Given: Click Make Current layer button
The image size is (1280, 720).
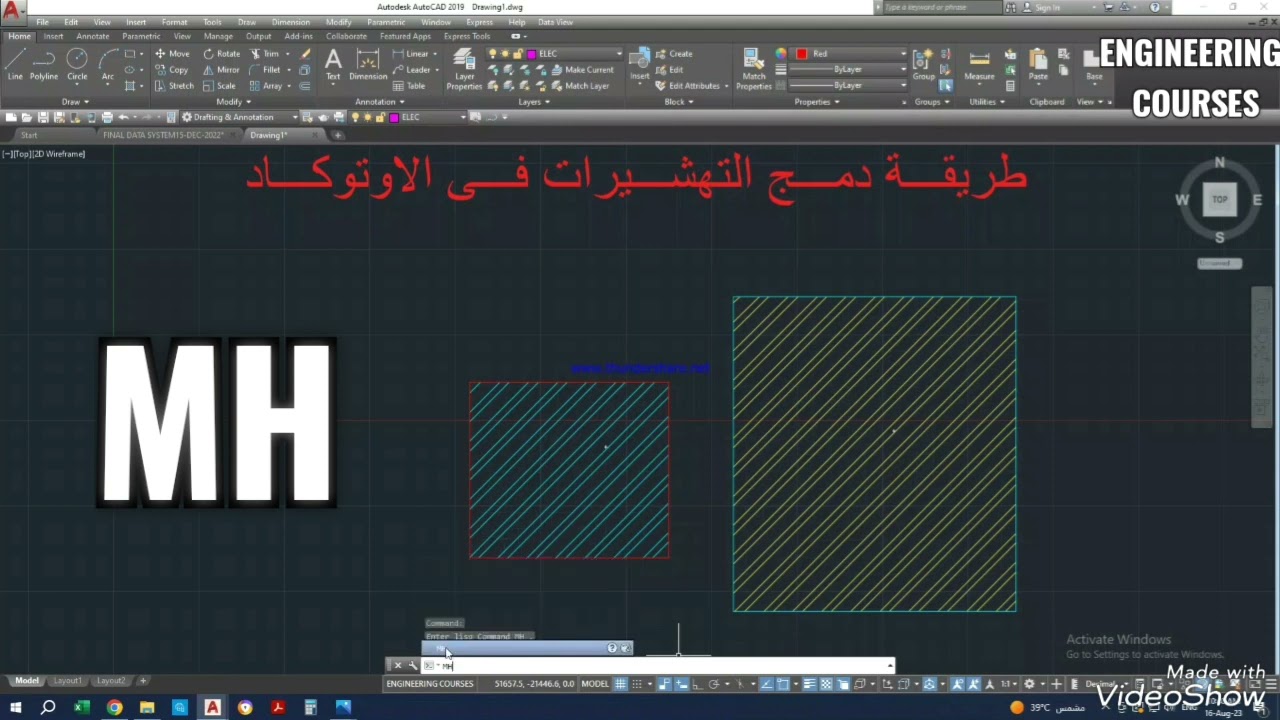Looking at the screenshot, I should point(583,70).
